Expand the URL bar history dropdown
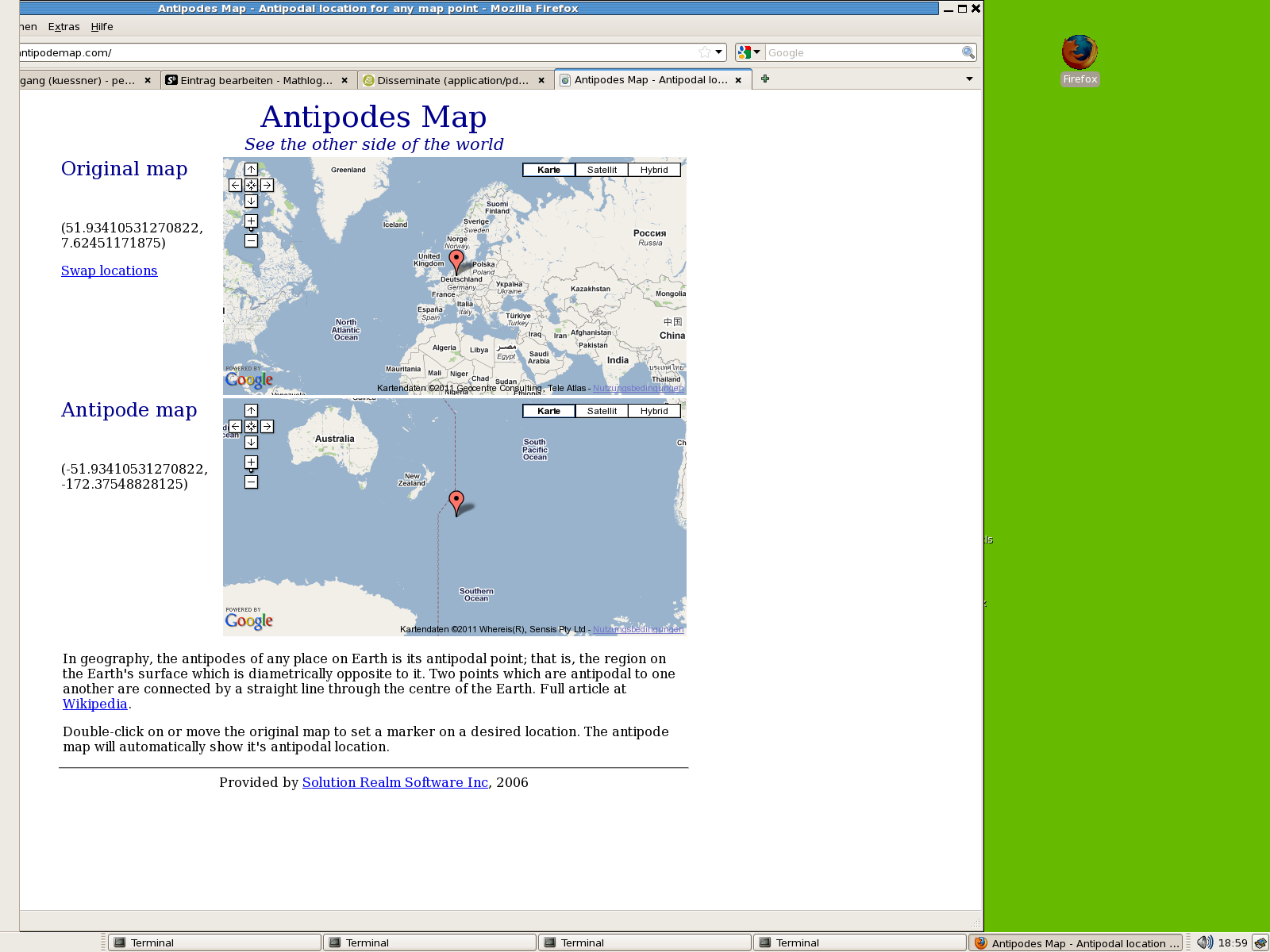The image size is (1270, 952). coord(718,52)
